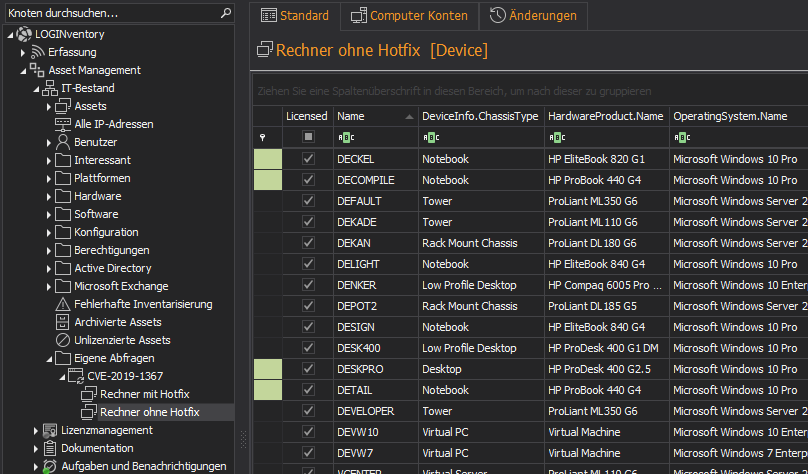Viewport: 808px width, 474px height.
Task: Click the Unlizenzierte Assets prohibited icon
Action: [62, 341]
